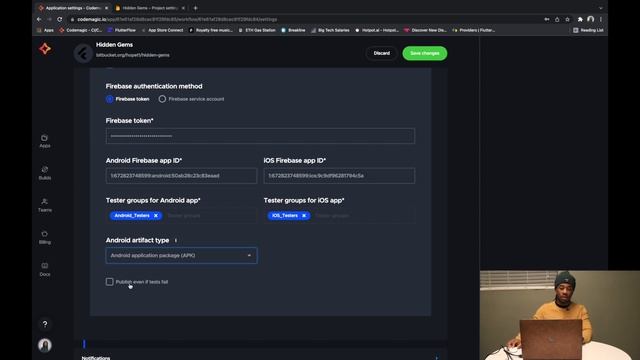The image size is (640, 360).
Task: Reload the browser page
Action: (60, 19)
